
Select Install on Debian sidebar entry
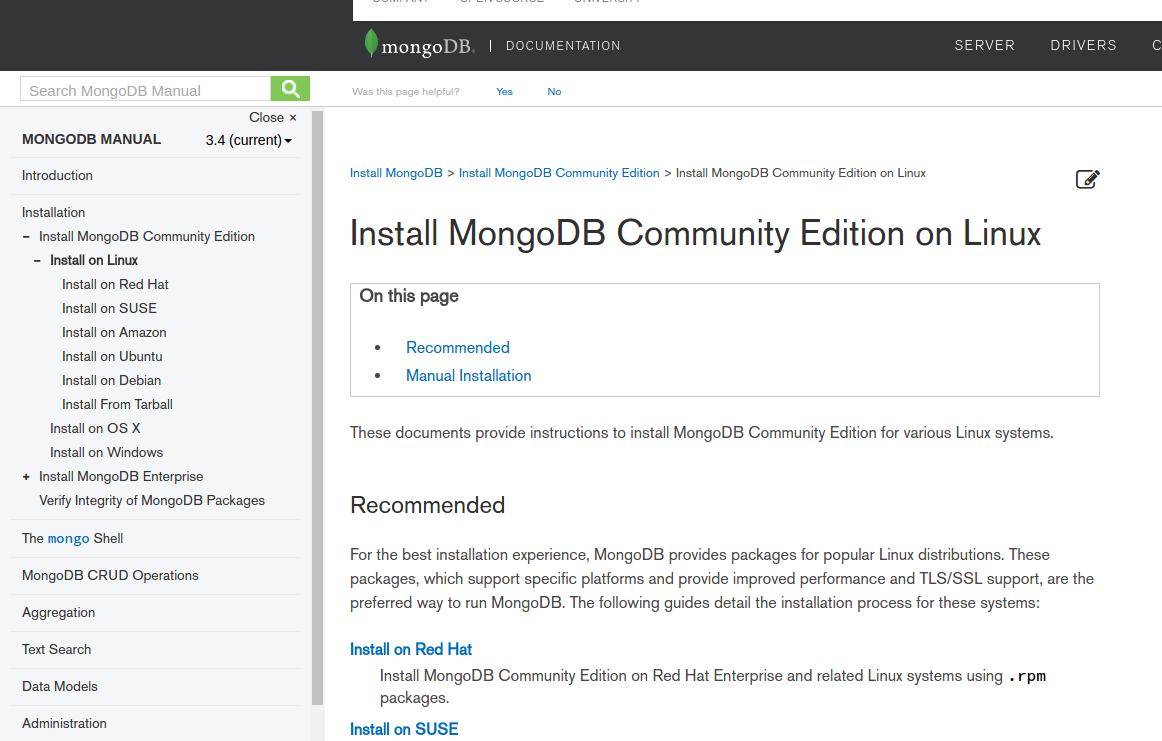[x=111, y=380]
